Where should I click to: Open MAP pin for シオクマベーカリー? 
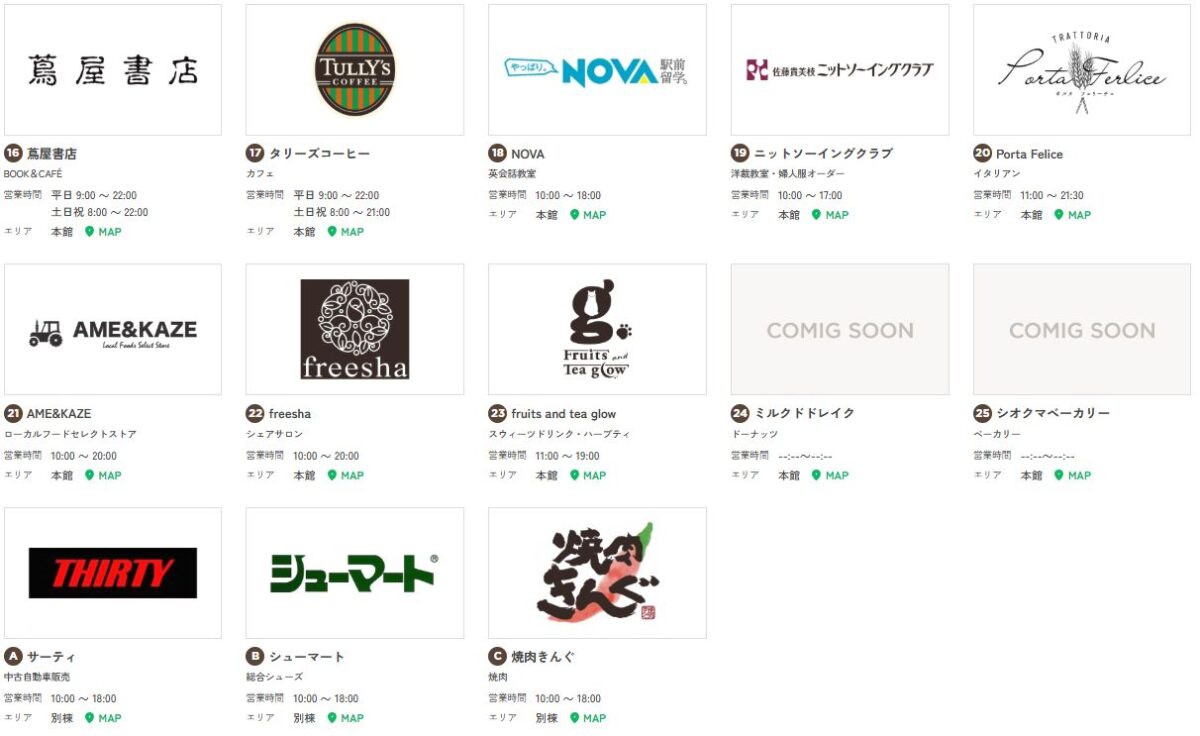[1072, 476]
